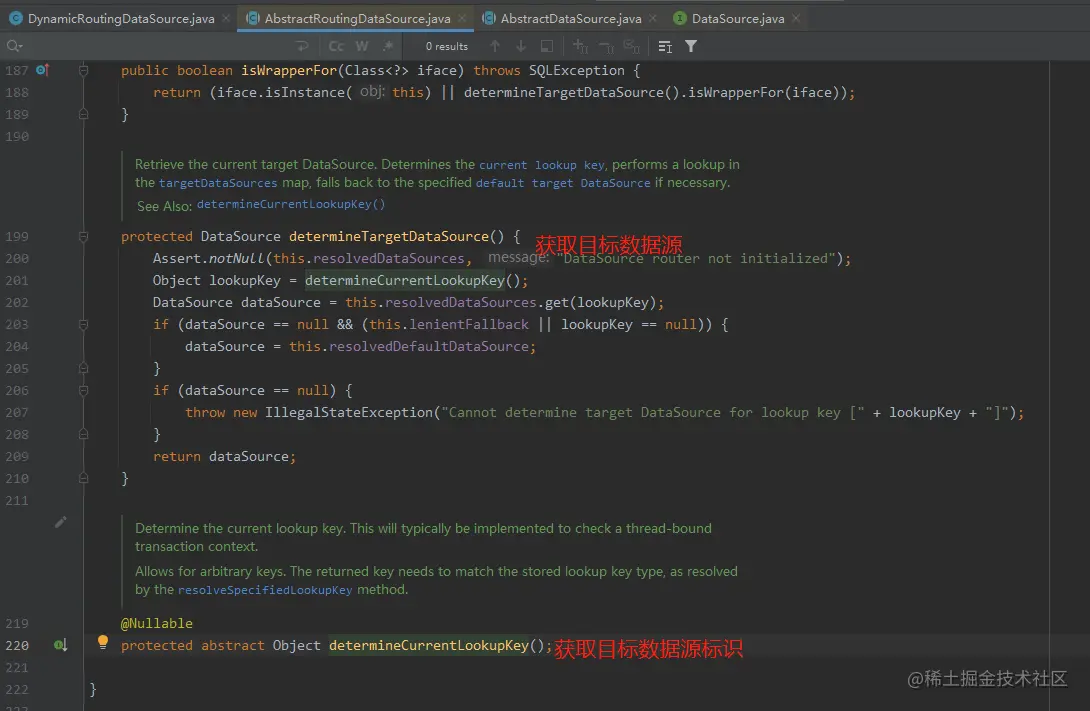The image size is (1090, 711).
Task: Click Assert.notNull on line 200
Action: pos(209,259)
